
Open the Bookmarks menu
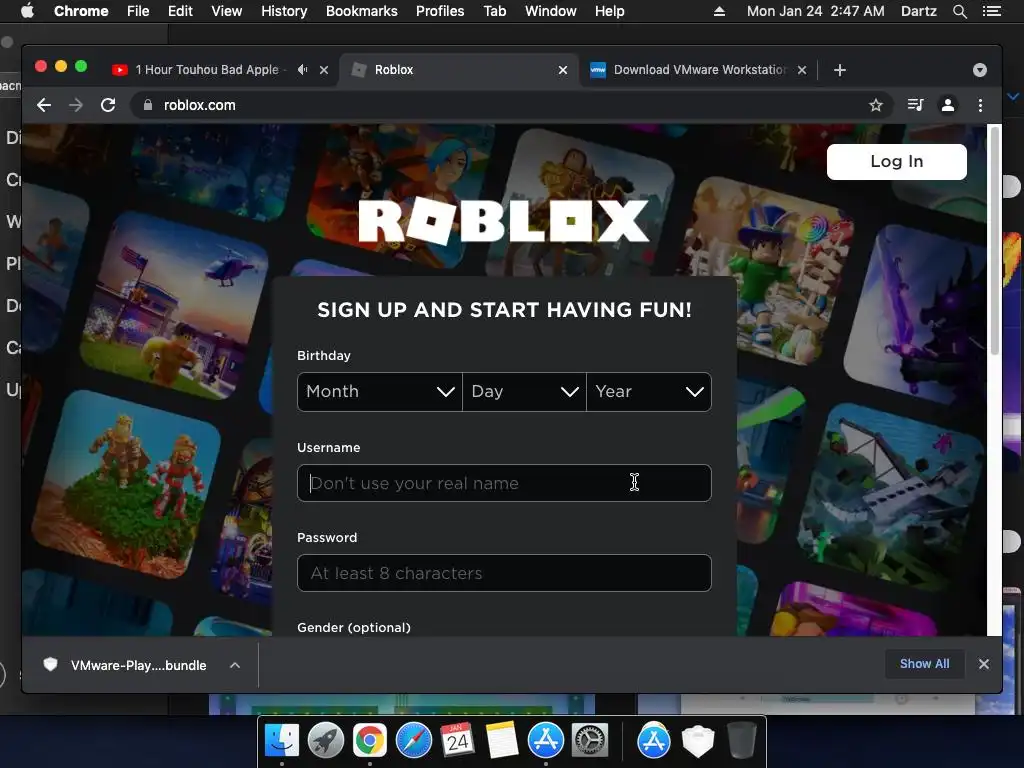point(362,11)
